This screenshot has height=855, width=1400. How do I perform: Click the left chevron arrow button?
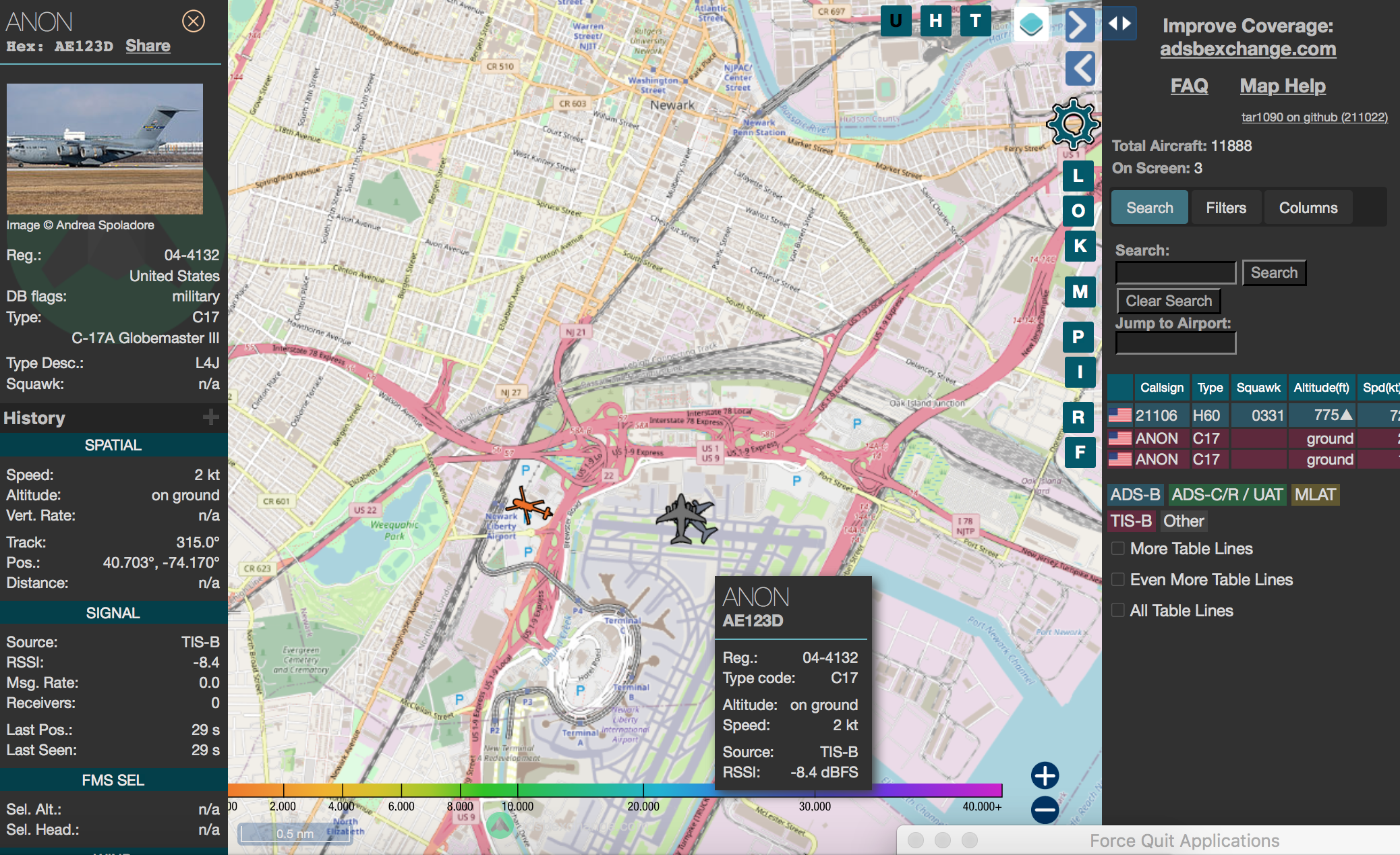[x=1080, y=68]
